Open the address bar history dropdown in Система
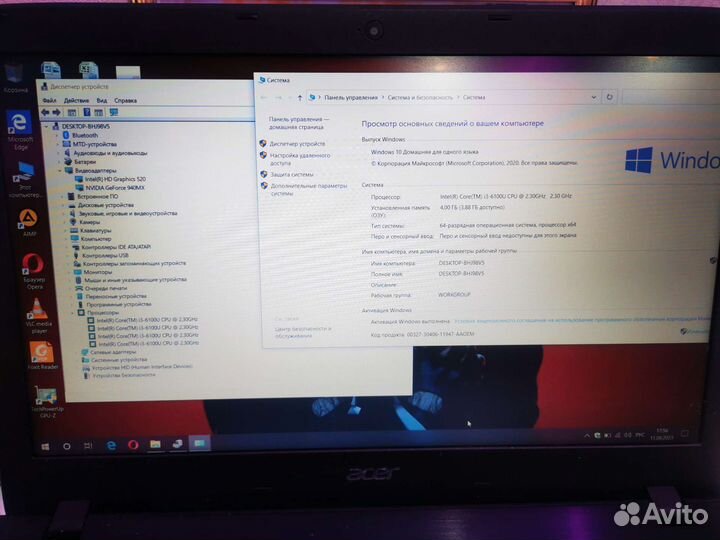This screenshot has height=540, width=720. tap(593, 97)
